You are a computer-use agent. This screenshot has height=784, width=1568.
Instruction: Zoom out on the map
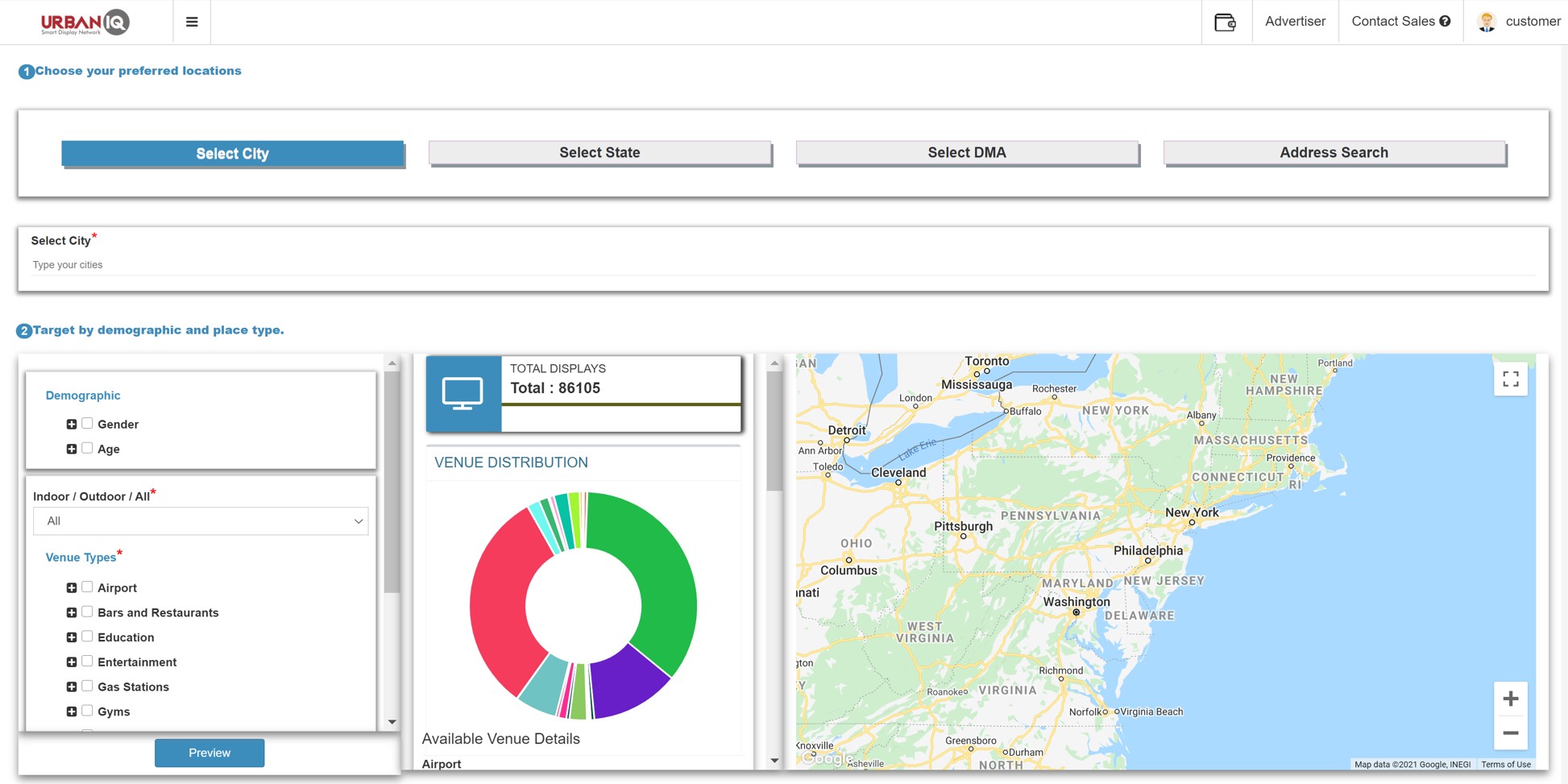(1511, 732)
